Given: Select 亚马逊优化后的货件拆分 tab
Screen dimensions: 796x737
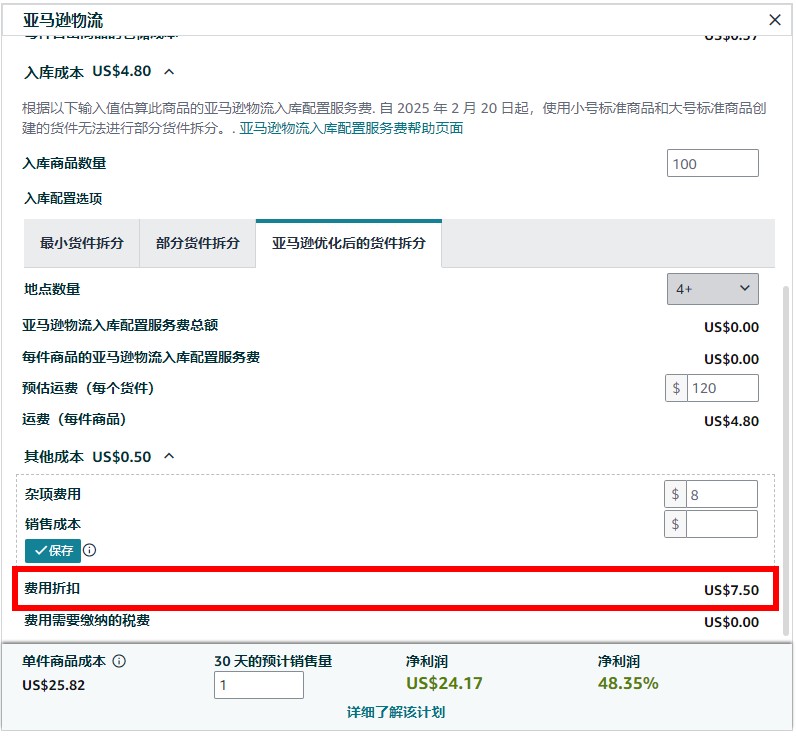Looking at the screenshot, I should coord(349,243).
